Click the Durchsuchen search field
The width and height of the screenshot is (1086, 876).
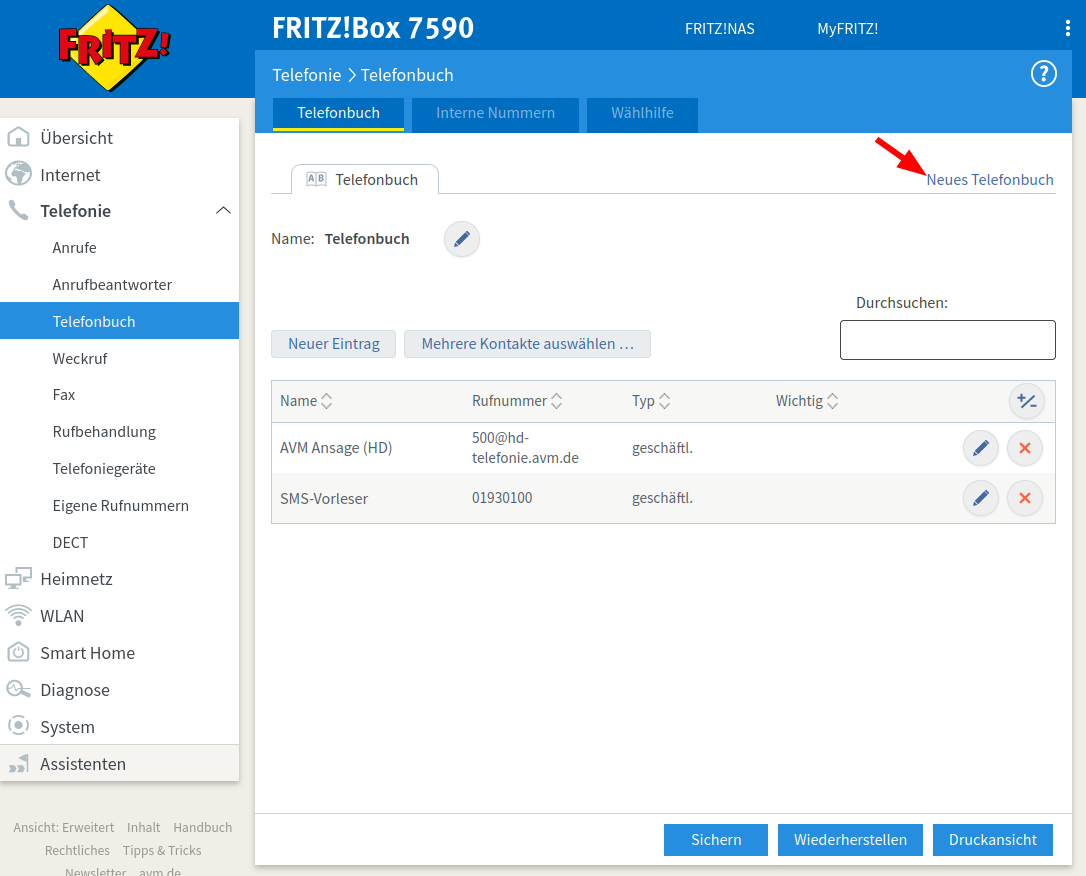947,340
